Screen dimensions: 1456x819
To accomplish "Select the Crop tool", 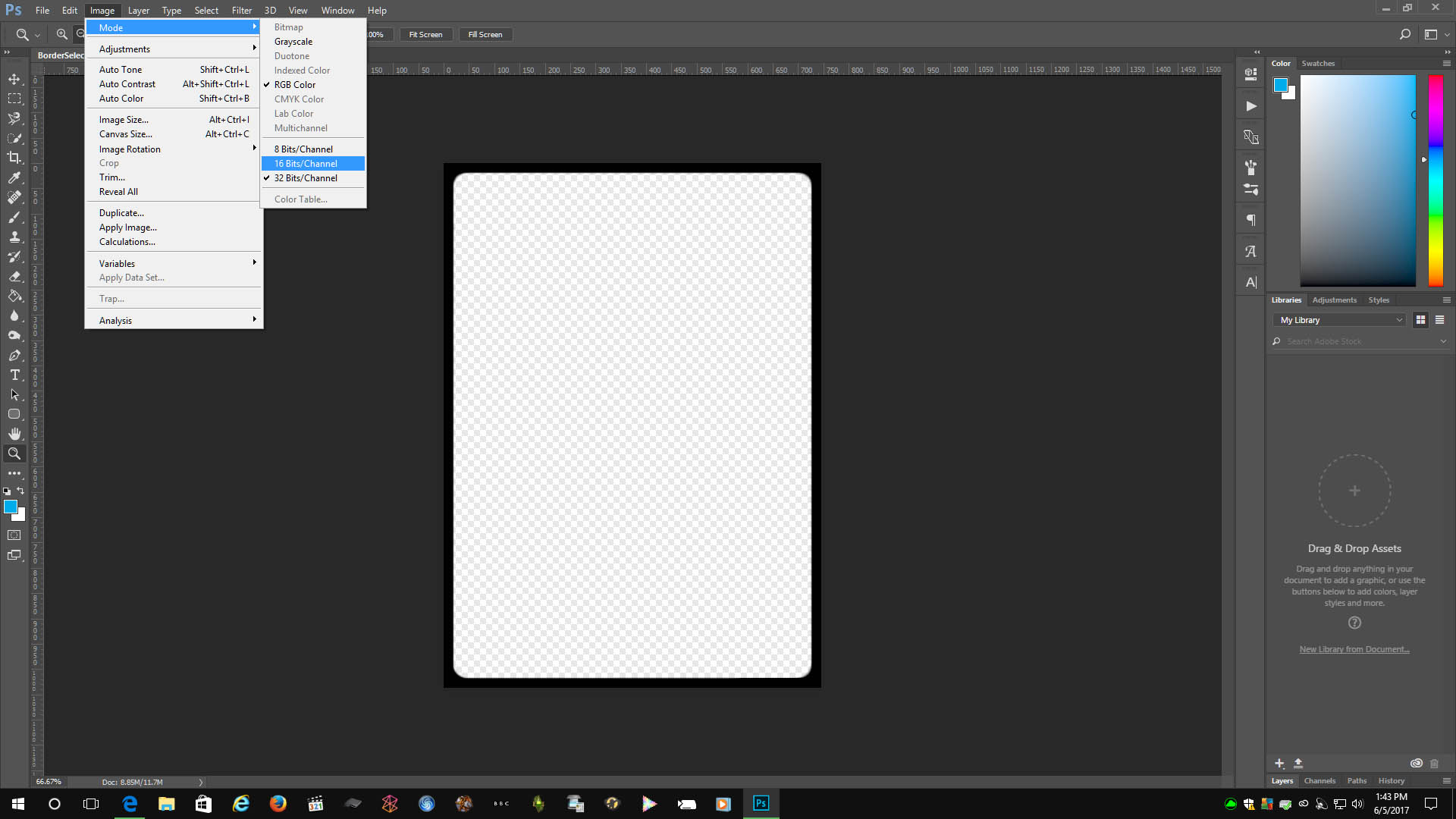I will pyautogui.click(x=14, y=158).
